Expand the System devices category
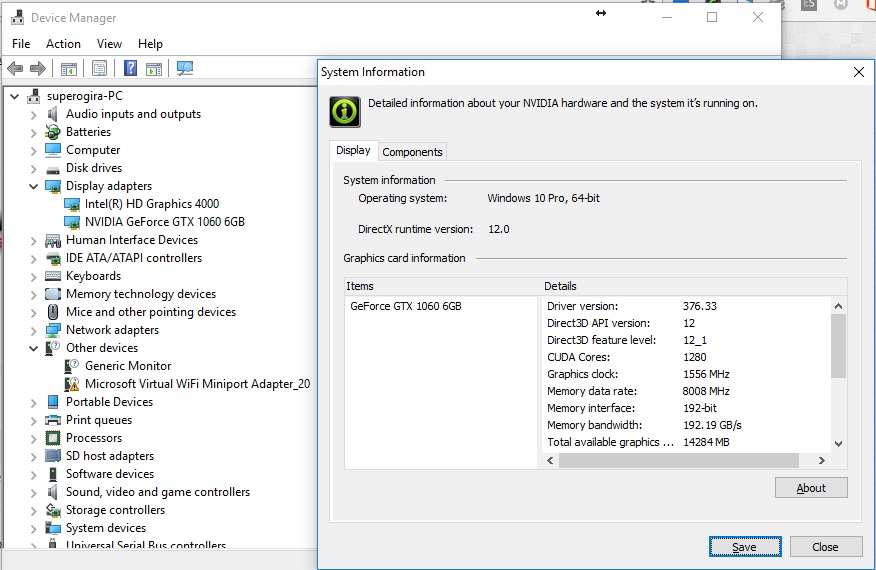Viewport: 876px width, 570px height. [x=34, y=528]
